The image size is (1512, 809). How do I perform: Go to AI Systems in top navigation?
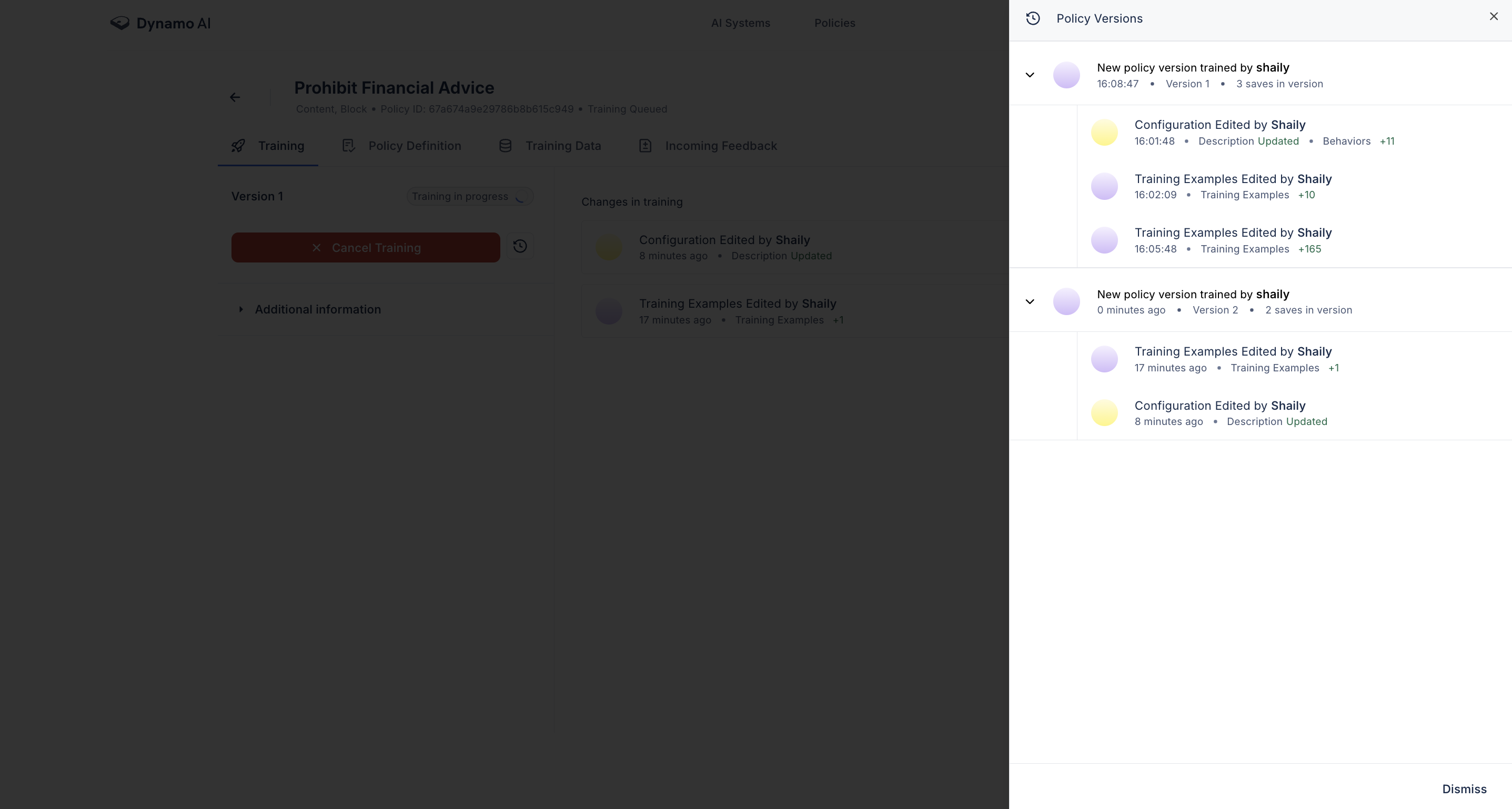pyautogui.click(x=740, y=24)
